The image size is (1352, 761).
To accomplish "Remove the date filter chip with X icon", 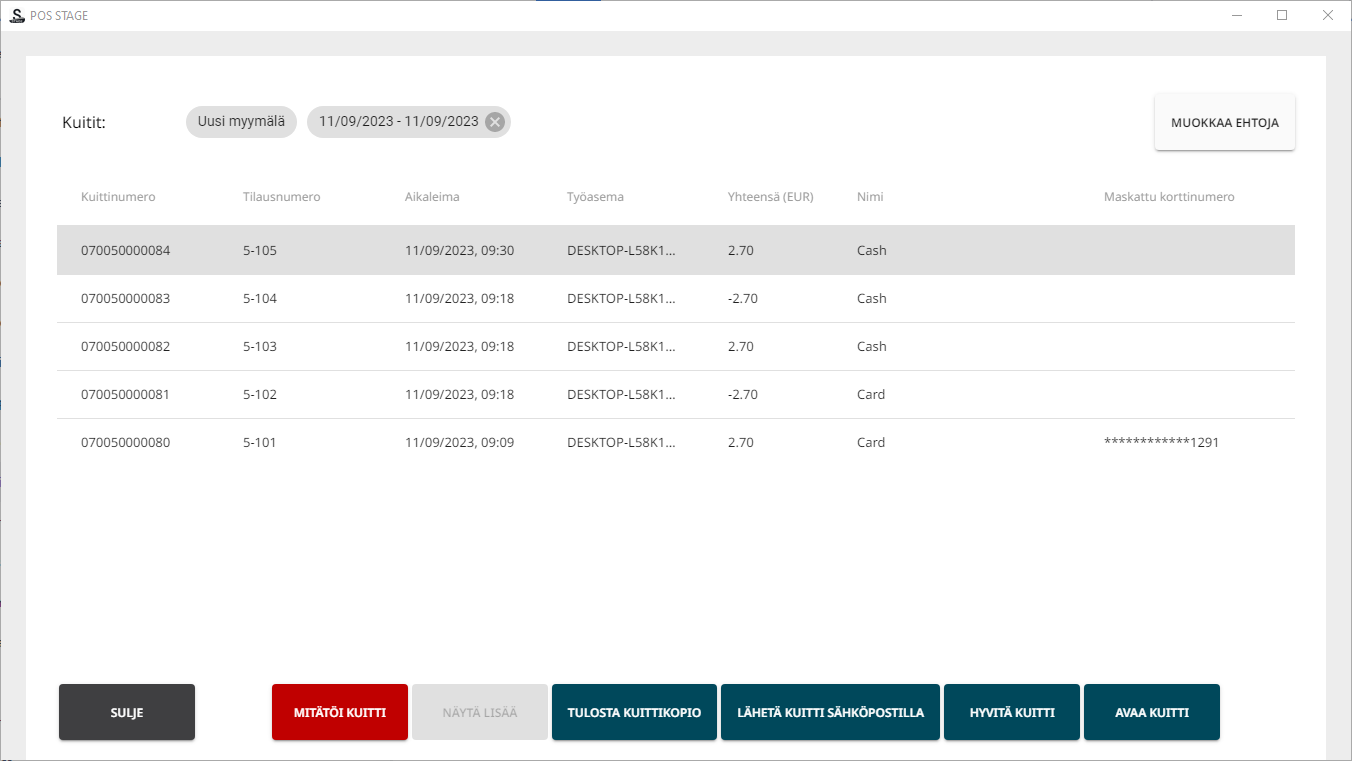I will coord(494,122).
